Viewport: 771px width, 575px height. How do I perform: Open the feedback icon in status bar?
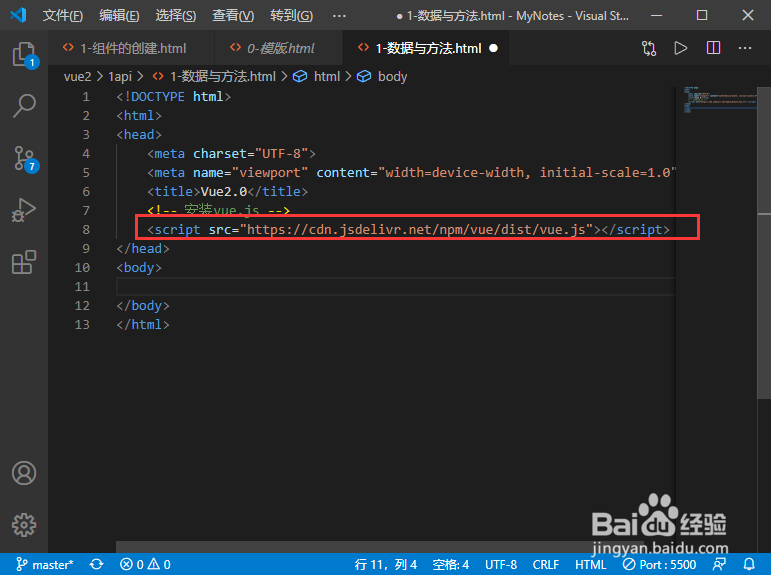(x=719, y=564)
